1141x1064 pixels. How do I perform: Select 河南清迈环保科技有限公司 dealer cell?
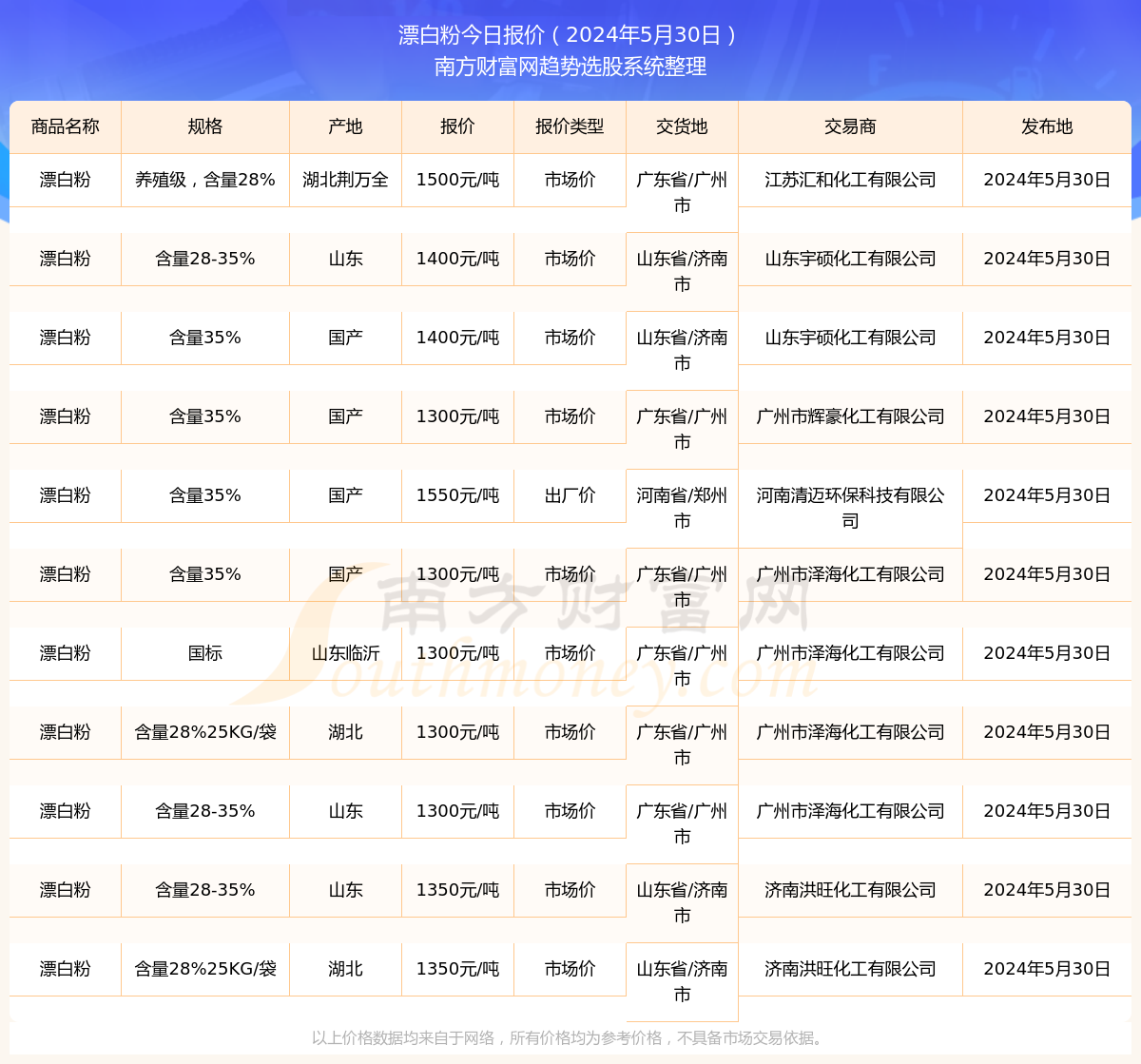850,508
